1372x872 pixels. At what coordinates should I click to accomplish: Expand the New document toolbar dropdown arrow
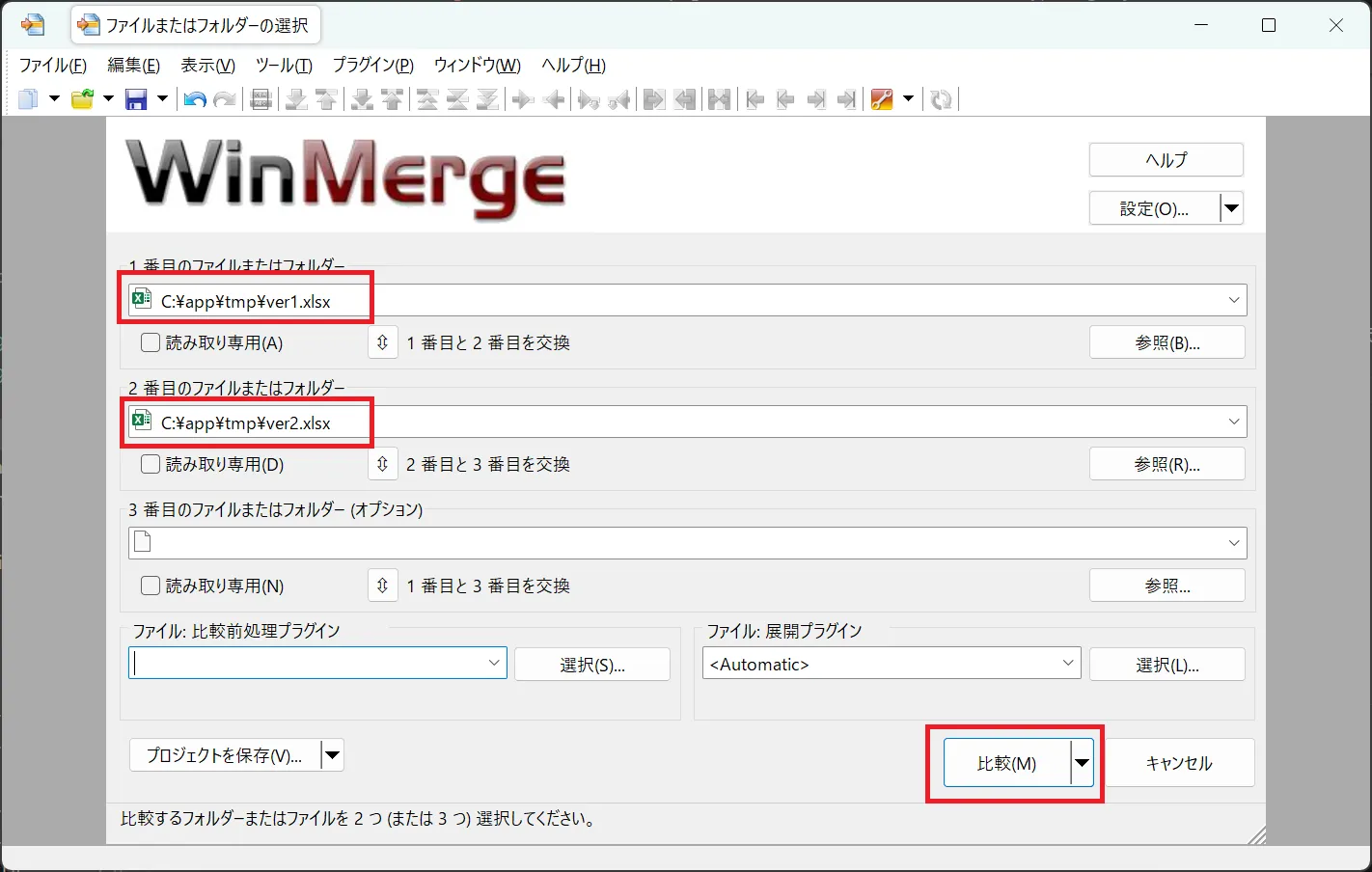pyautogui.click(x=54, y=98)
